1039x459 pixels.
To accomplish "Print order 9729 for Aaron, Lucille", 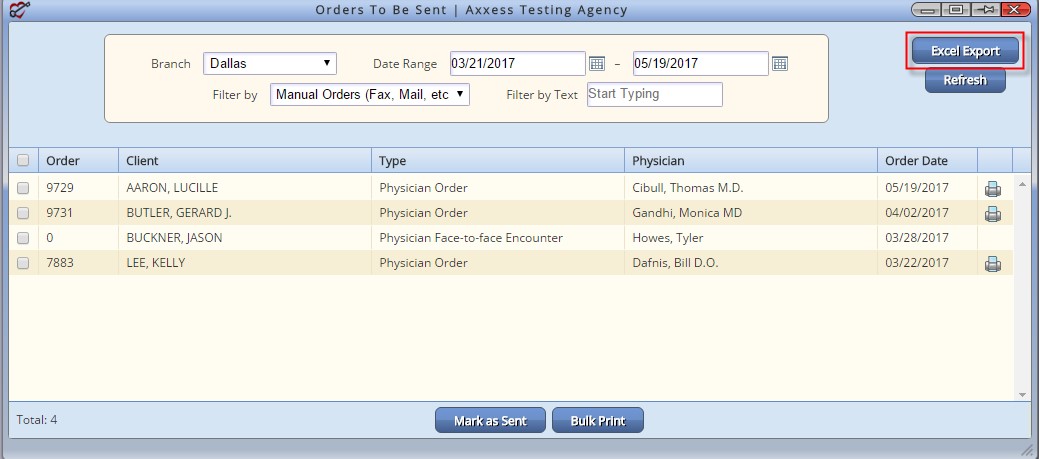I will pyautogui.click(x=993, y=189).
